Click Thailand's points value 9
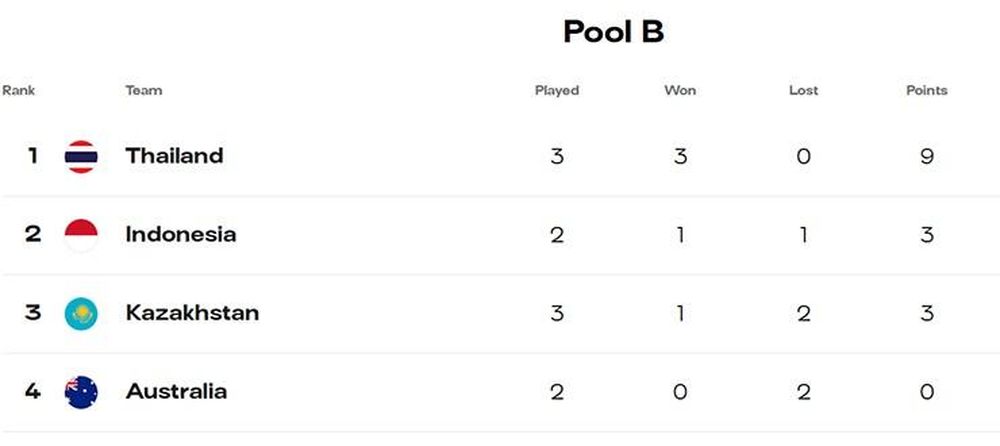This screenshot has width=1000, height=446. click(927, 156)
